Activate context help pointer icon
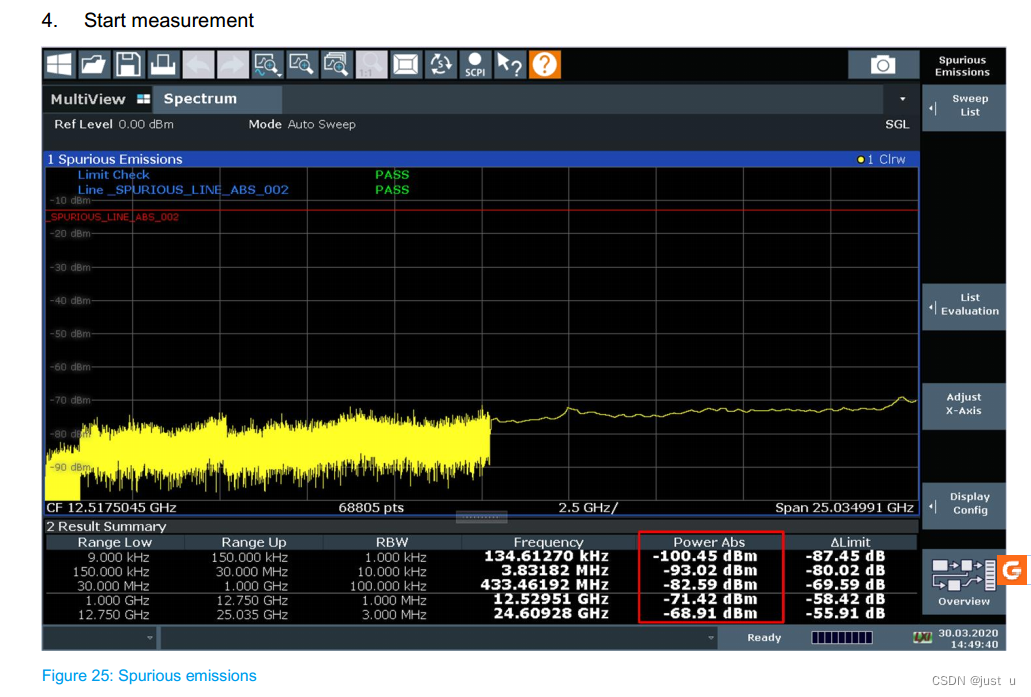The image size is (1031, 697). click(x=510, y=65)
